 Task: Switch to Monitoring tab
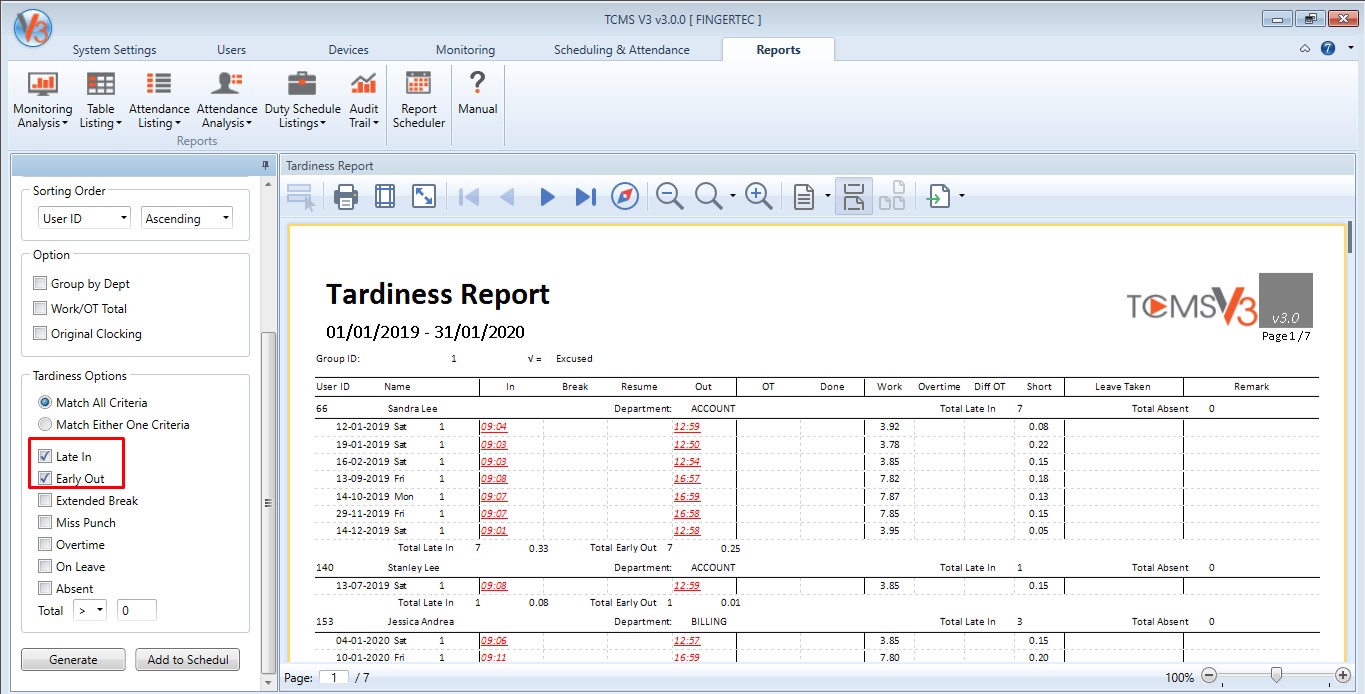[465, 50]
